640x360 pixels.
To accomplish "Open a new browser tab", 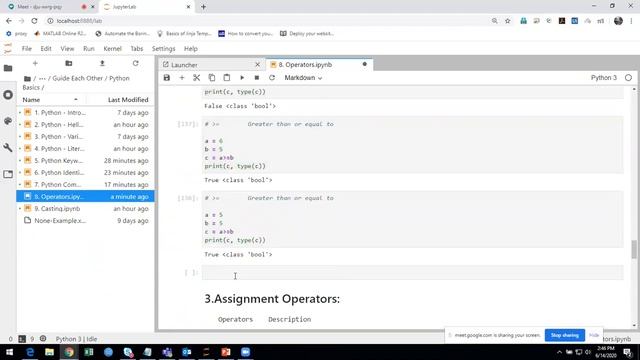I will pyautogui.click(x=203, y=7).
